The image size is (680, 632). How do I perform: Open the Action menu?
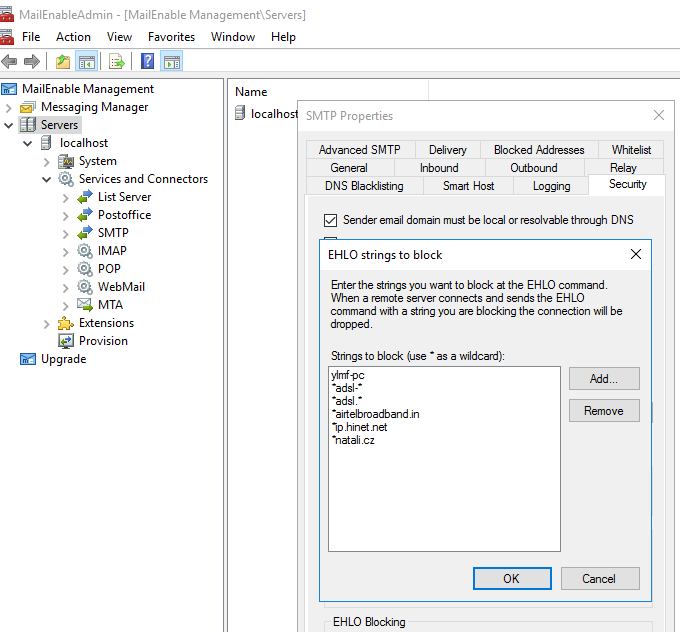pyautogui.click(x=73, y=37)
